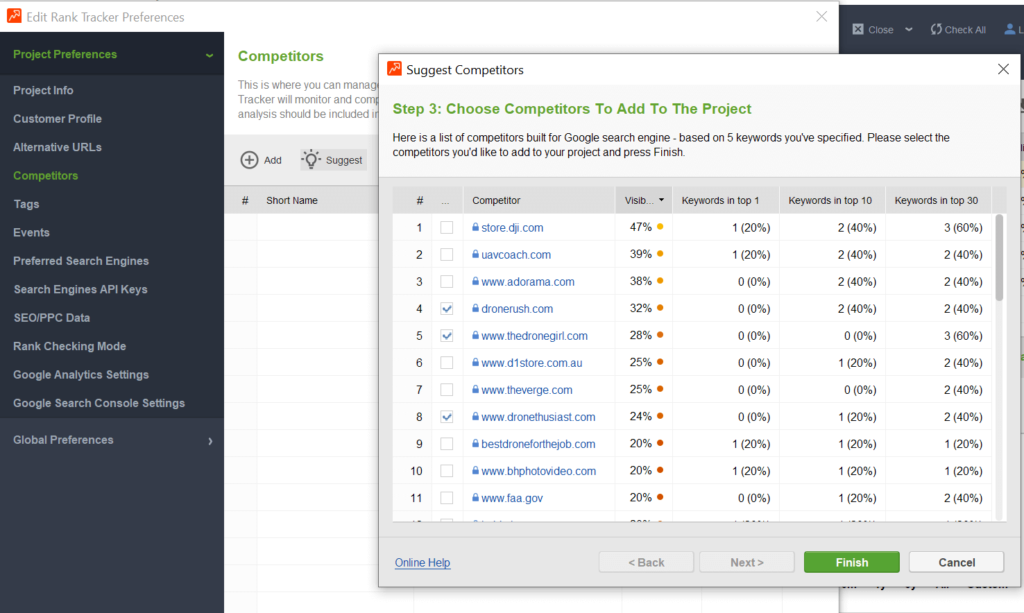This screenshot has height=613, width=1024.
Task: Check the box for uavcoach.com
Action: [447, 255]
